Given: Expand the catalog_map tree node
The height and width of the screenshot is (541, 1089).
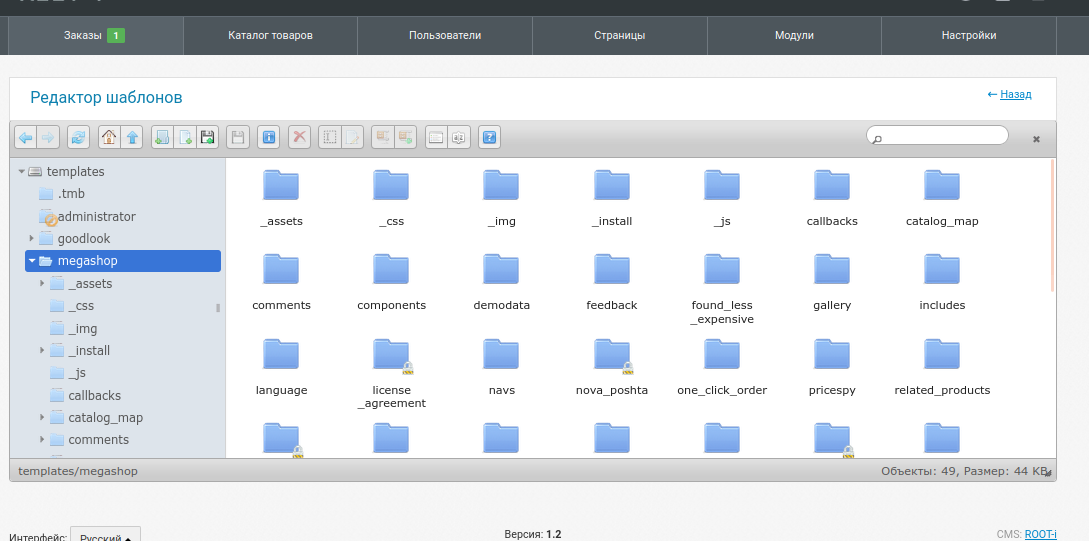Looking at the screenshot, I should pyautogui.click(x=42, y=417).
